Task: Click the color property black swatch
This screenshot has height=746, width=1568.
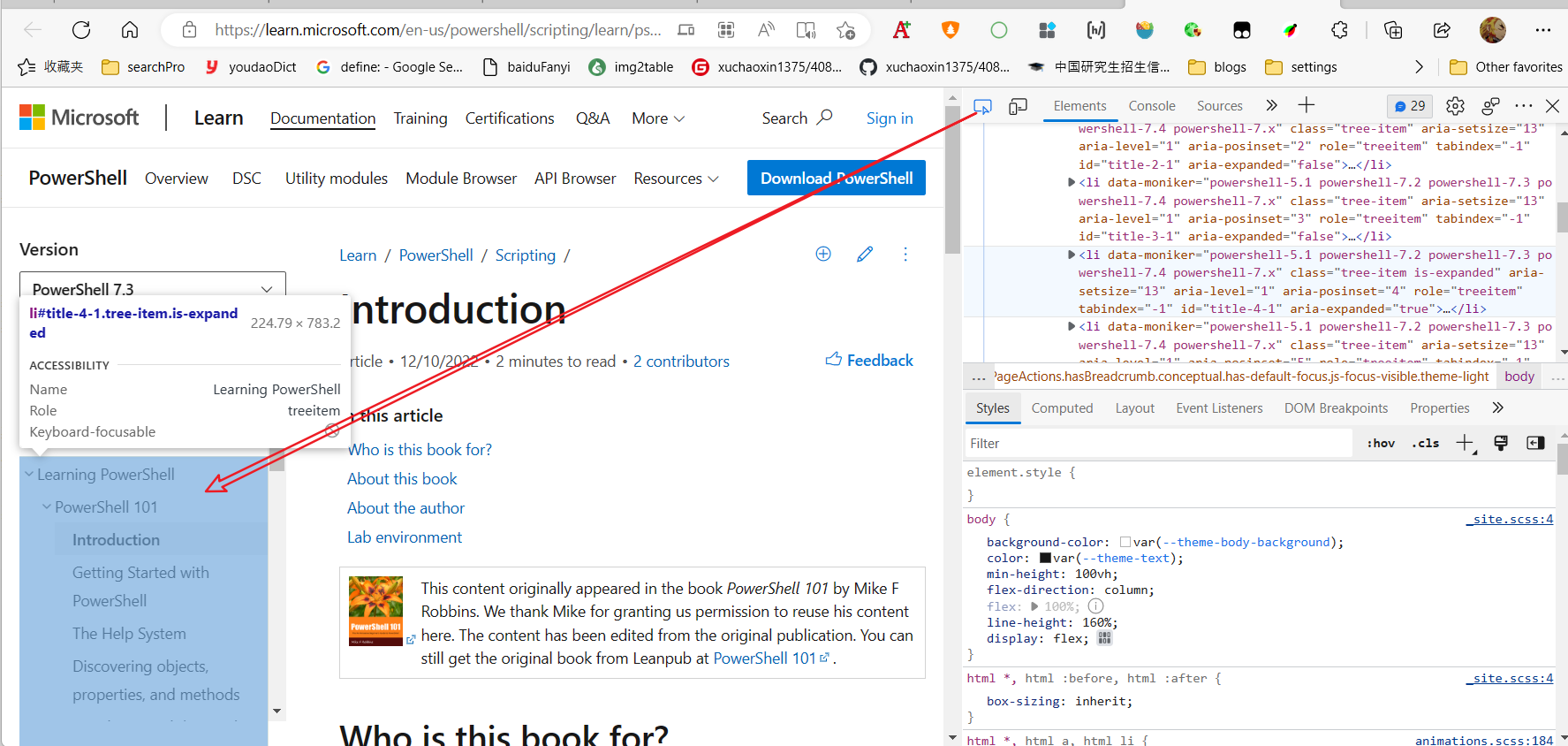Action: click(x=1045, y=558)
